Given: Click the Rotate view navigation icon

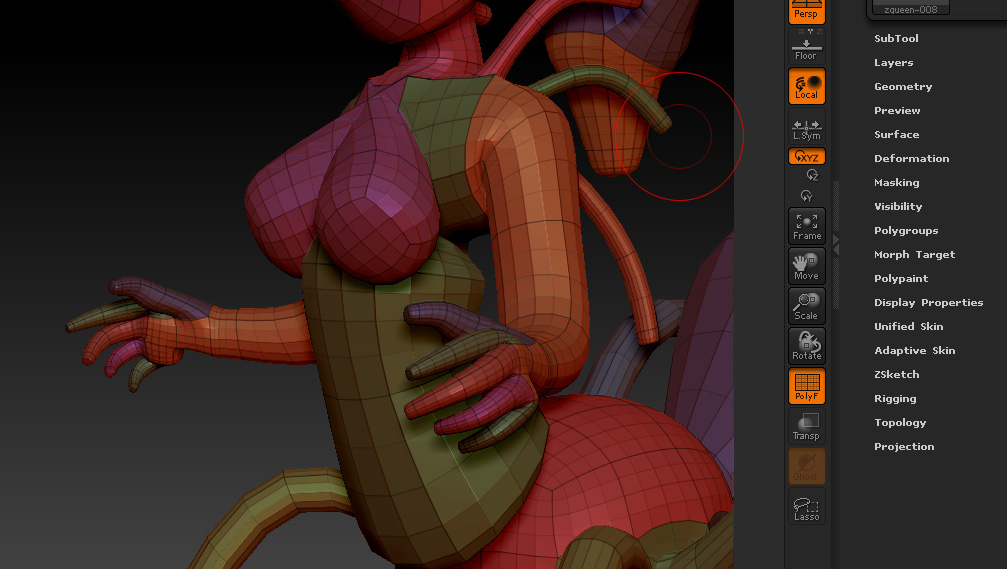Looking at the screenshot, I should click(807, 346).
